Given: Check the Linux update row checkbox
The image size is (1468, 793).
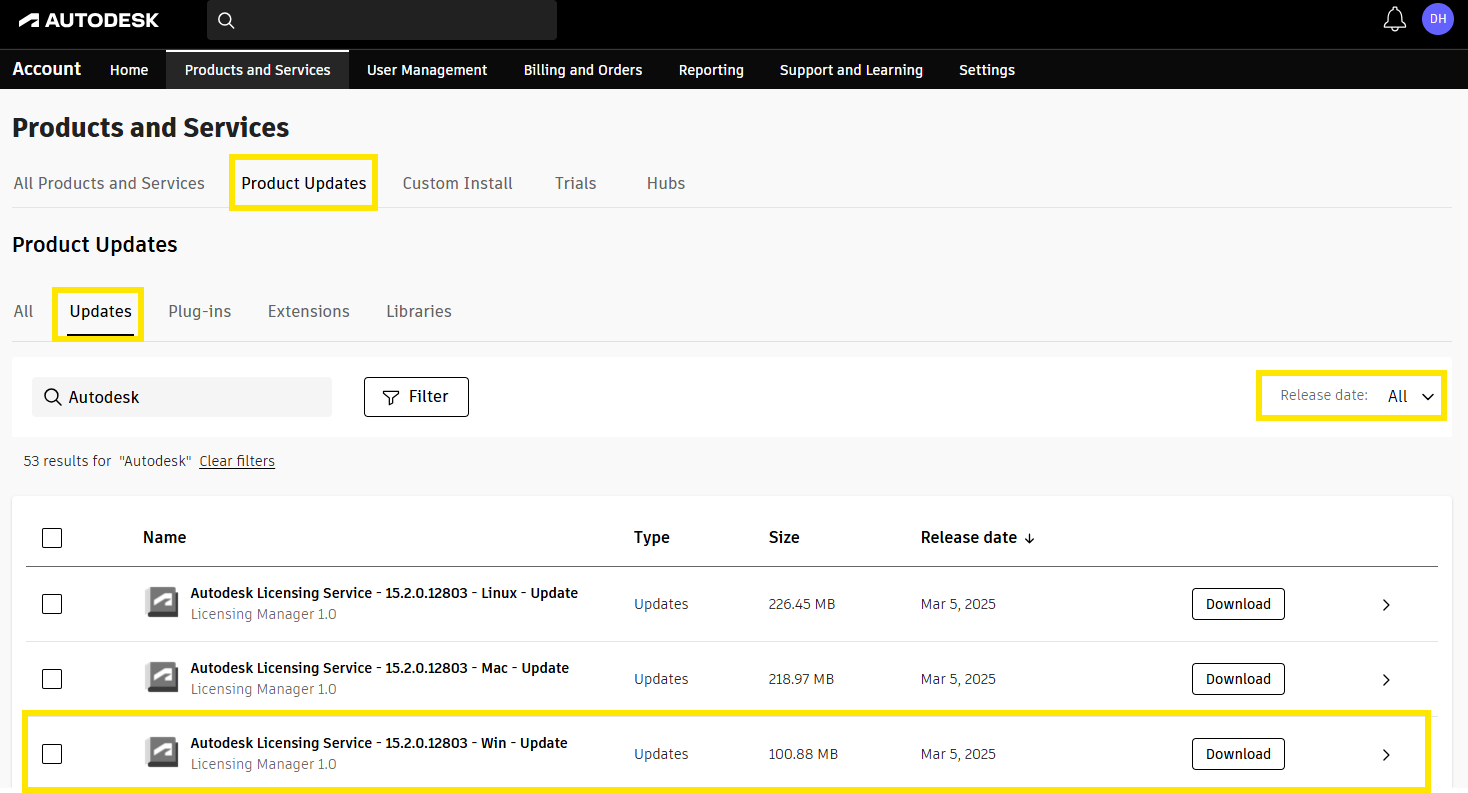Looking at the screenshot, I should [52, 604].
